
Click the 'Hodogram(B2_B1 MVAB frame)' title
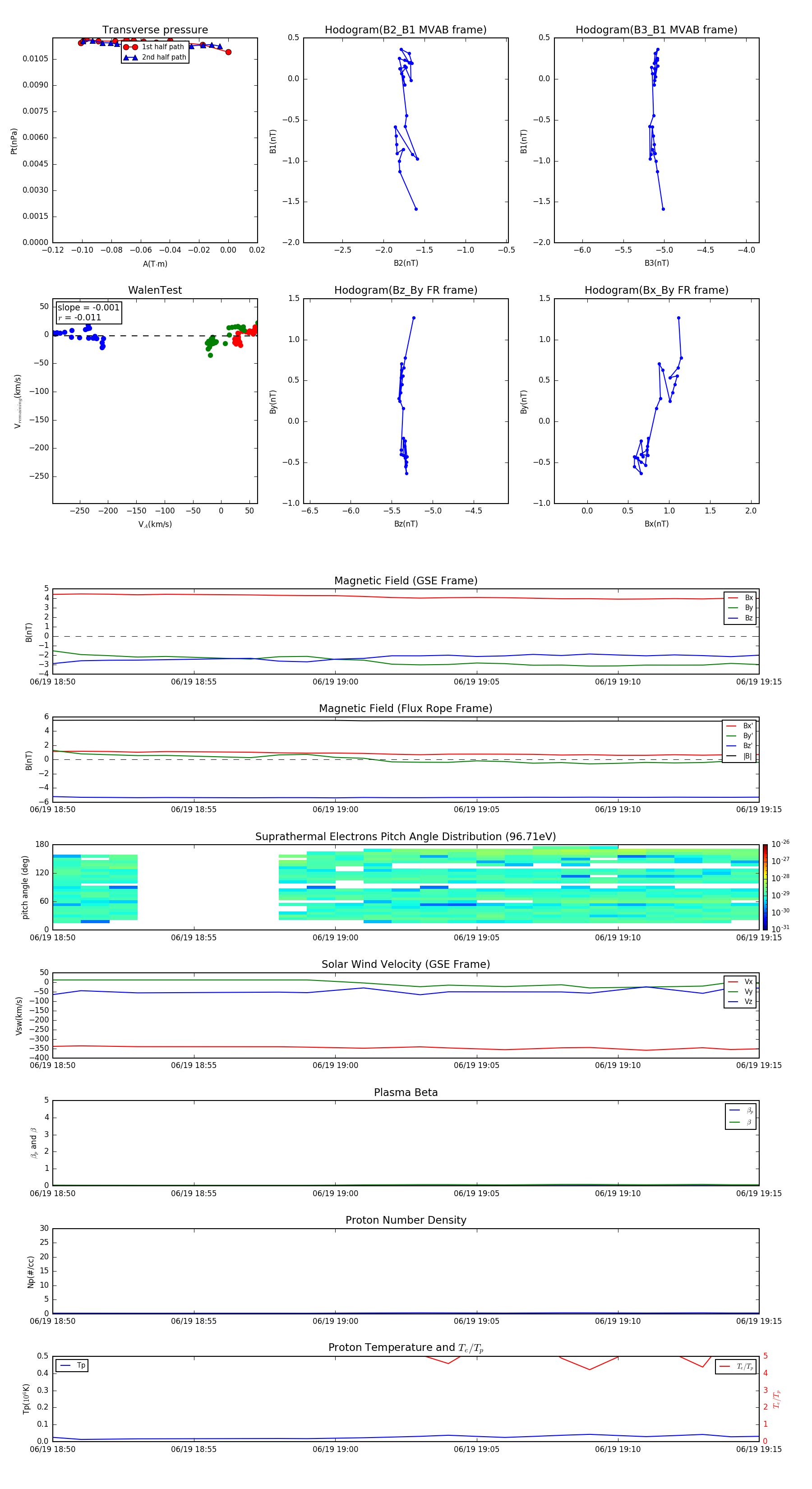406,29
